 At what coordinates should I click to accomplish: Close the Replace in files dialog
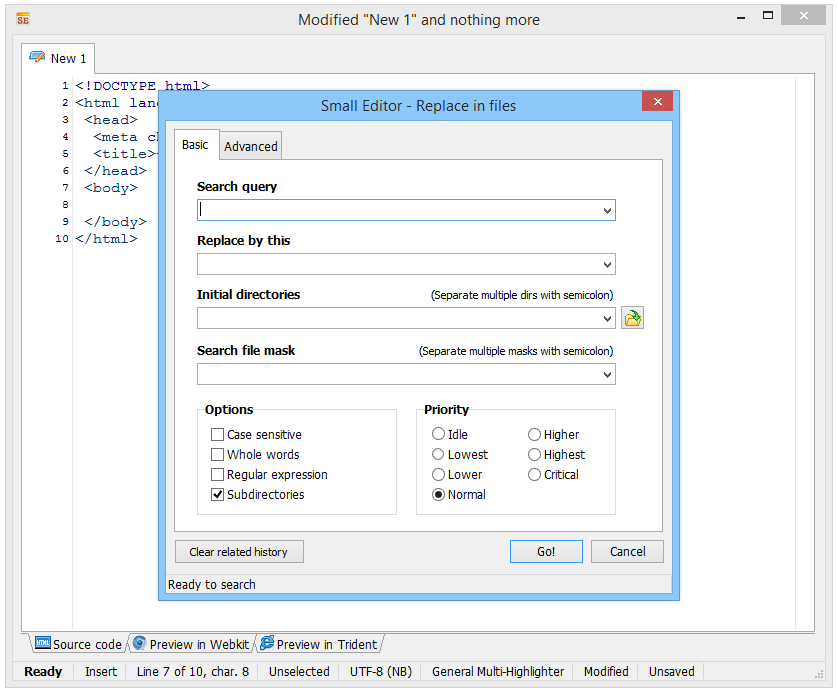tap(657, 101)
